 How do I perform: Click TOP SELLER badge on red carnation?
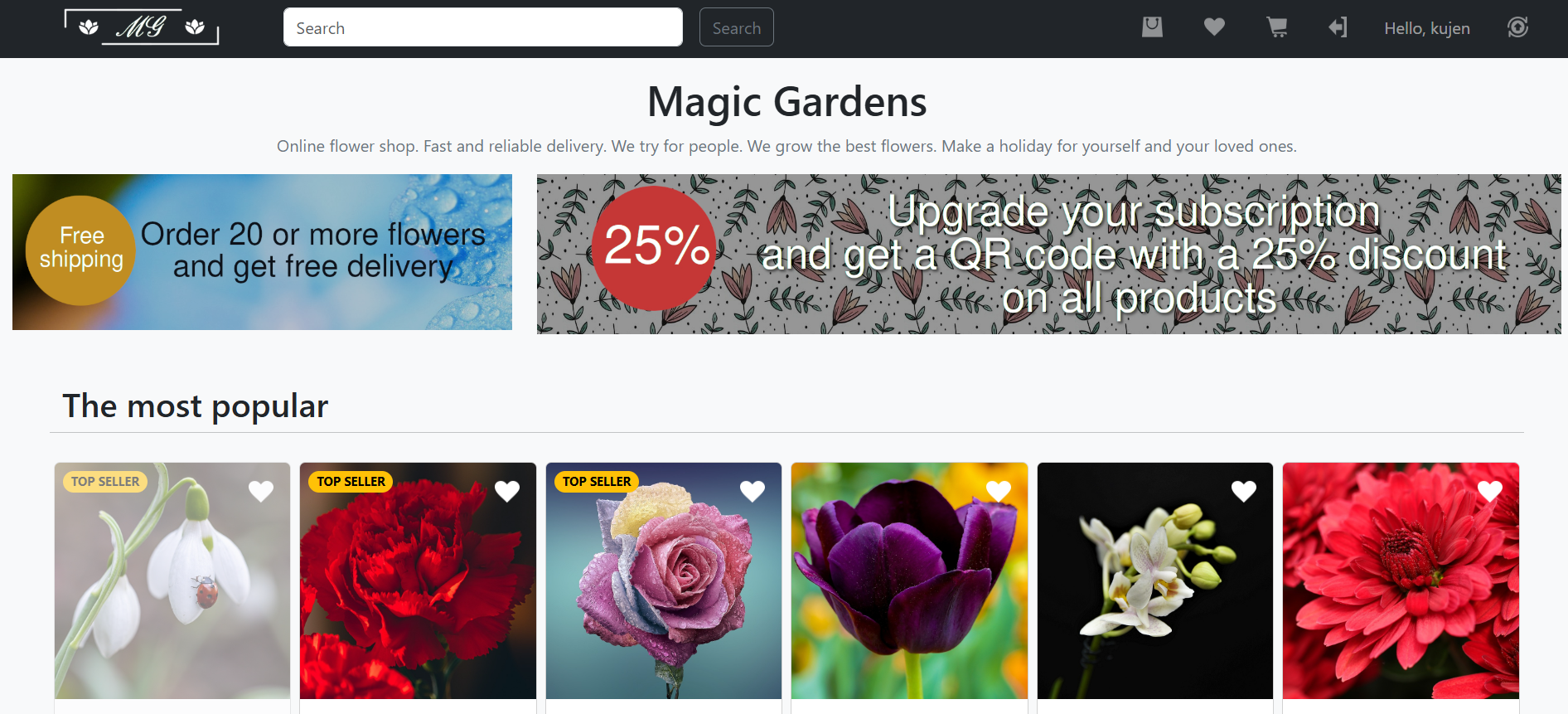click(351, 482)
